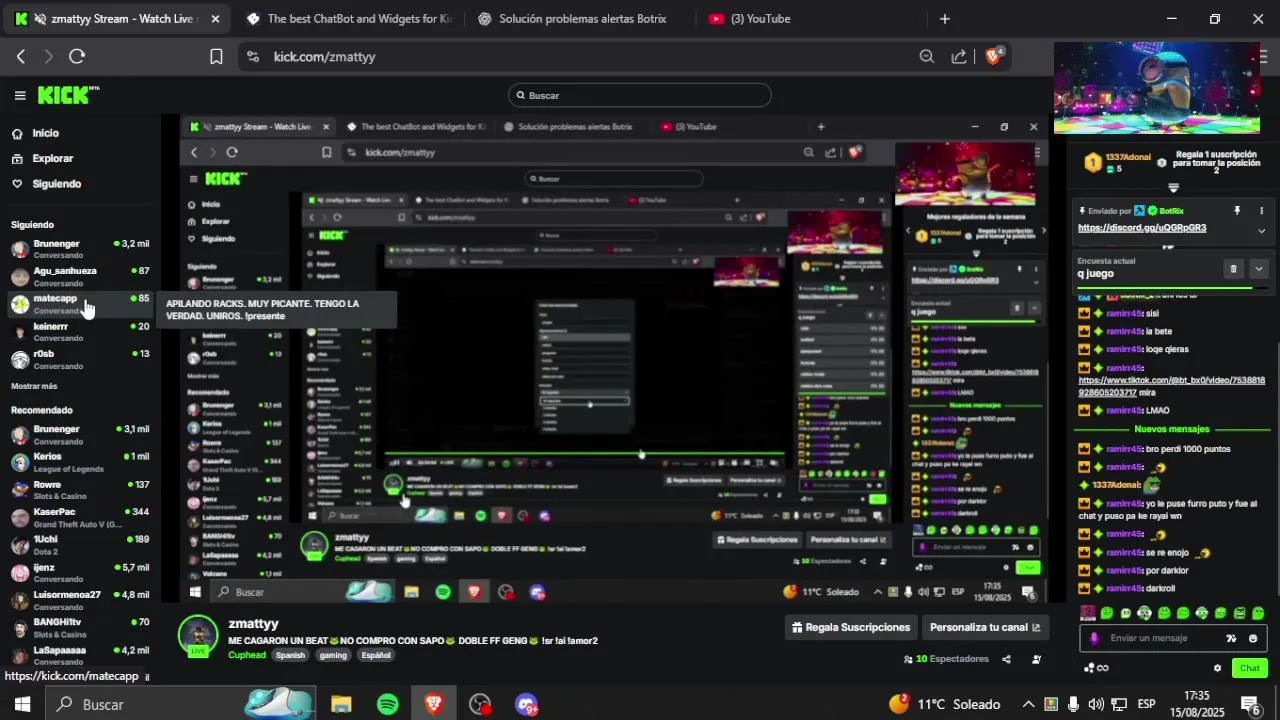Click the ESP language indicator in tray
Image resolution: width=1280 pixels, height=720 pixels.
click(x=1146, y=704)
